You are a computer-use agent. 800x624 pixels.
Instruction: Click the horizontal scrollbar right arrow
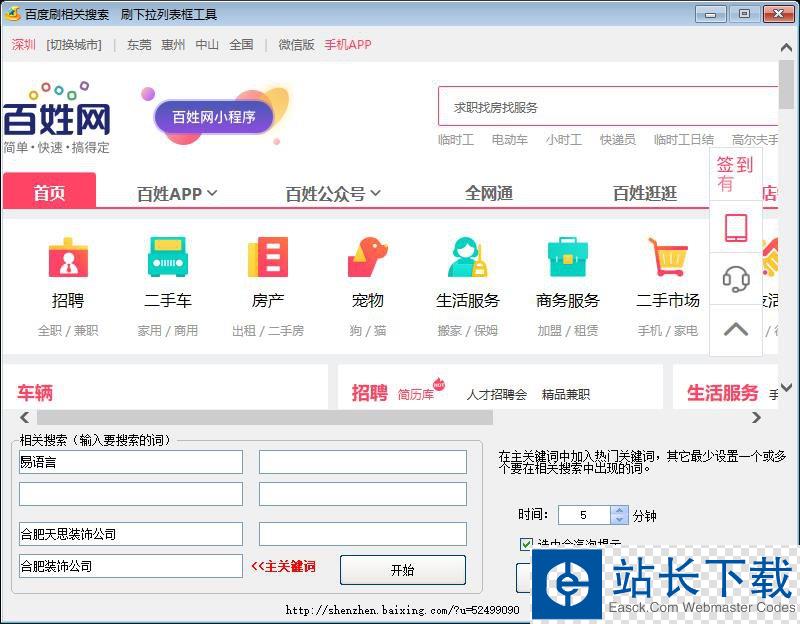click(756, 417)
